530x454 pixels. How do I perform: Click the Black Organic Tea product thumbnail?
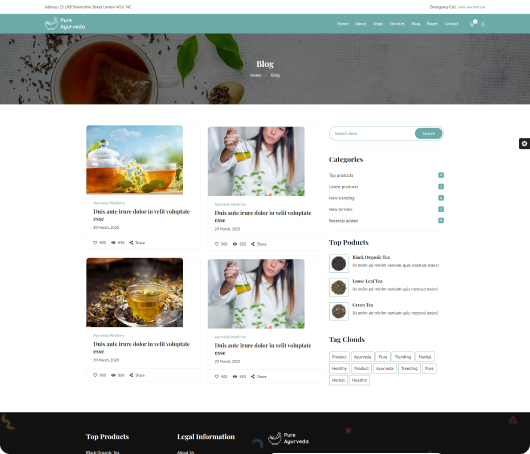coord(339,263)
